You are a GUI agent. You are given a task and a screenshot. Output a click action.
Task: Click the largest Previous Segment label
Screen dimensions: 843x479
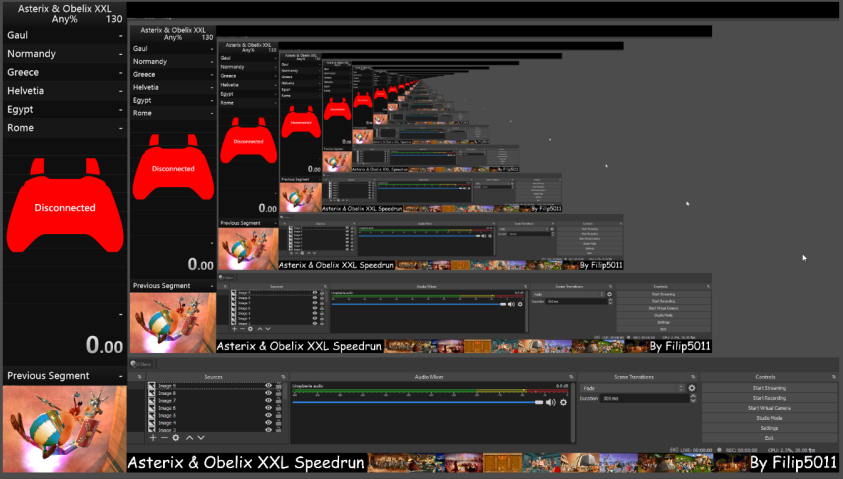point(48,376)
